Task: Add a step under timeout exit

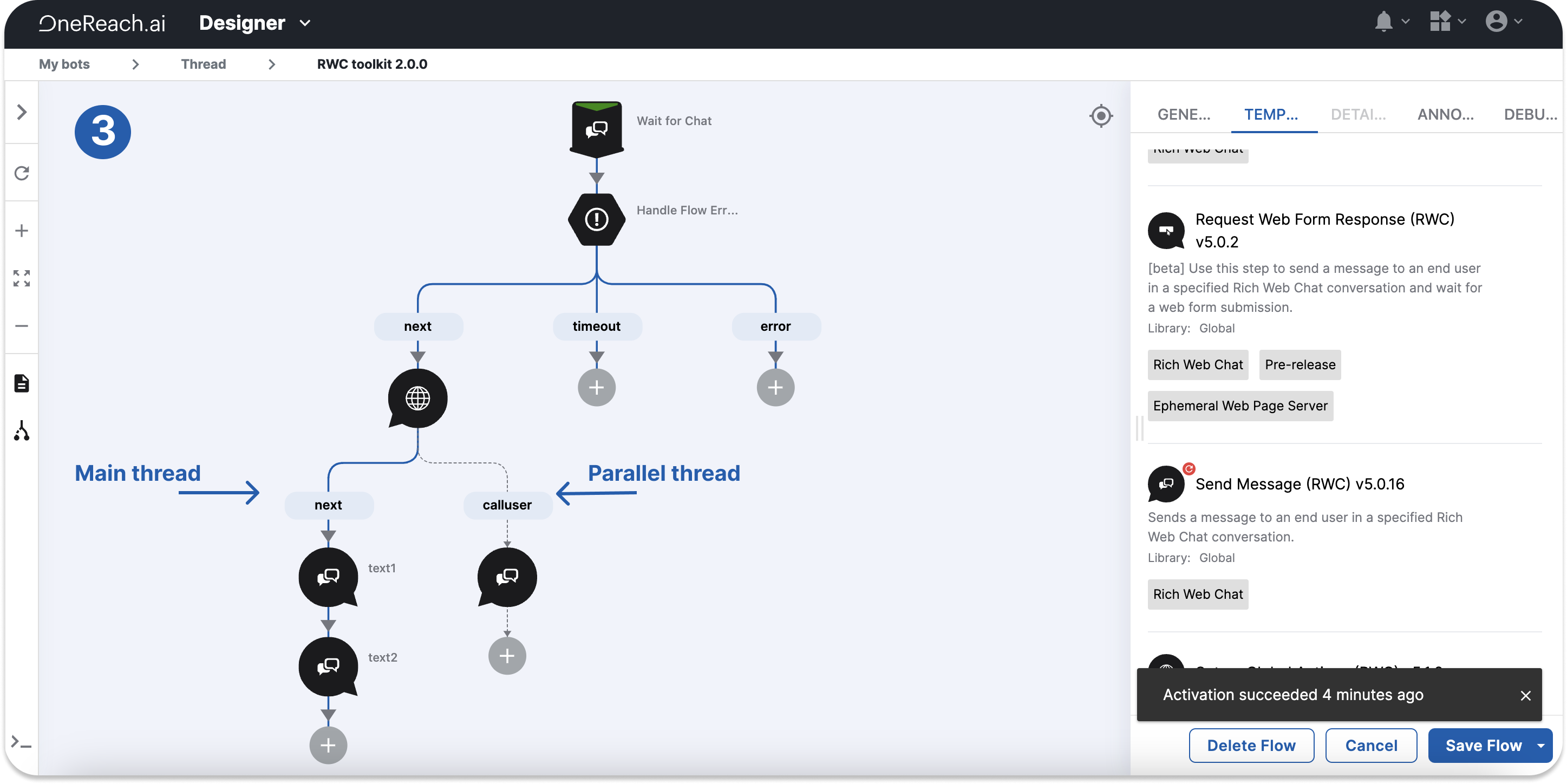Action: pos(596,388)
